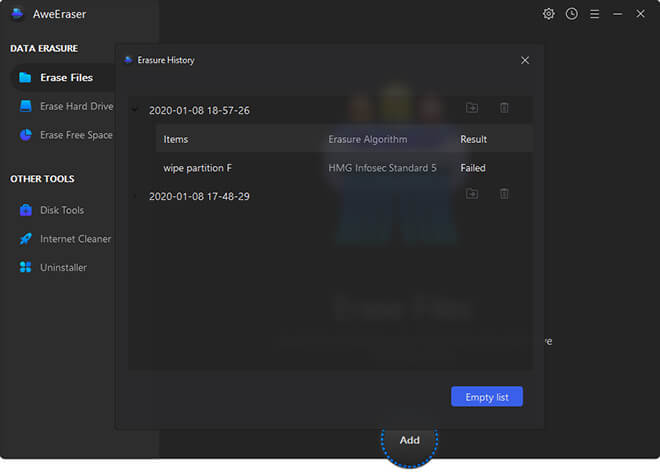660x473 pixels.
Task: Select Erase Free Space in sidebar
Action: coord(67,135)
